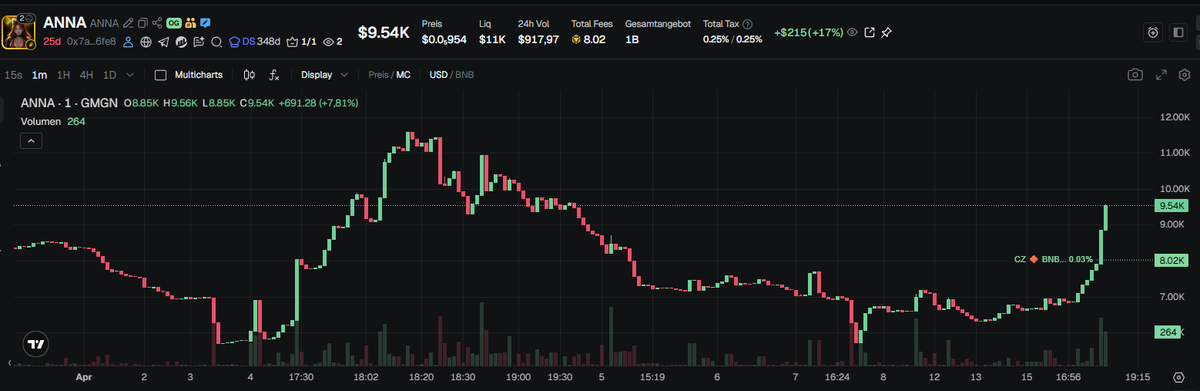1200x391 pixels.
Task: Click the $9.54K market cap value
Action: (x=383, y=33)
